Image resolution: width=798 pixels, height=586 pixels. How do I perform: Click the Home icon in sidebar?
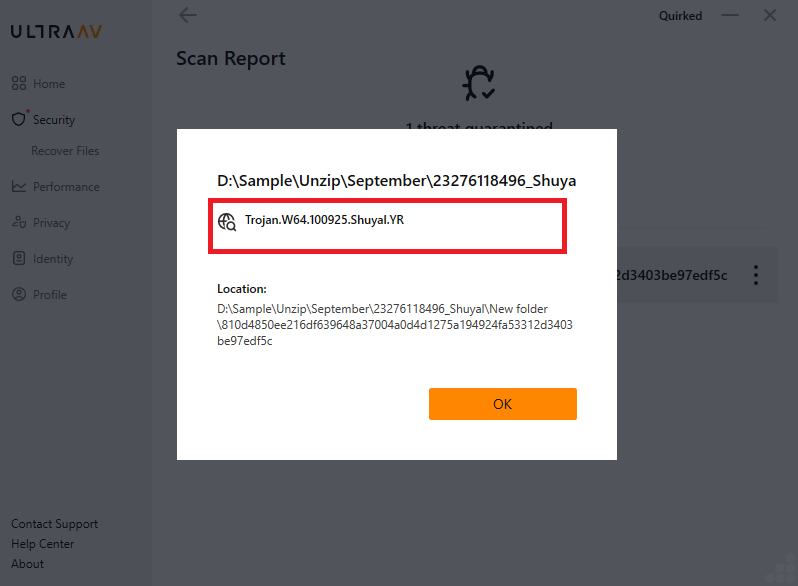[x=18, y=84]
